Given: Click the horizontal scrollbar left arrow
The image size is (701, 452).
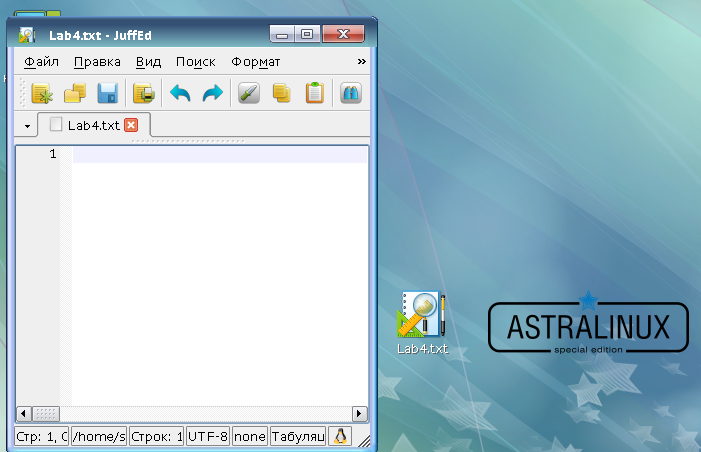Looking at the screenshot, I should 24,414.
